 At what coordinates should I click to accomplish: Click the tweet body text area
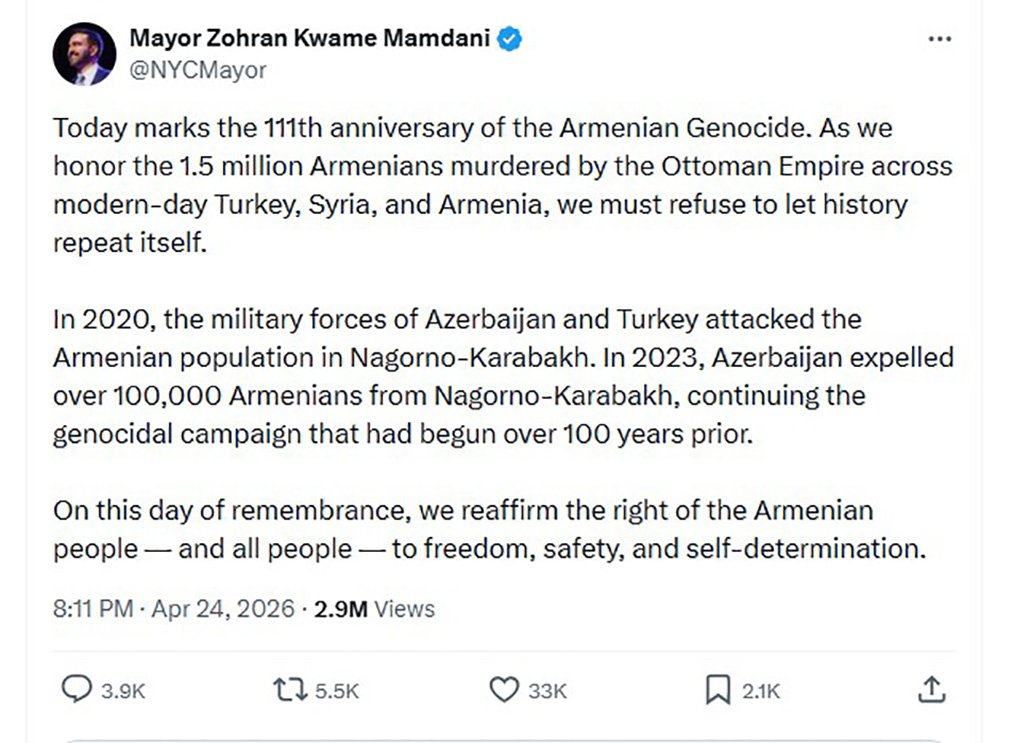(500, 340)
